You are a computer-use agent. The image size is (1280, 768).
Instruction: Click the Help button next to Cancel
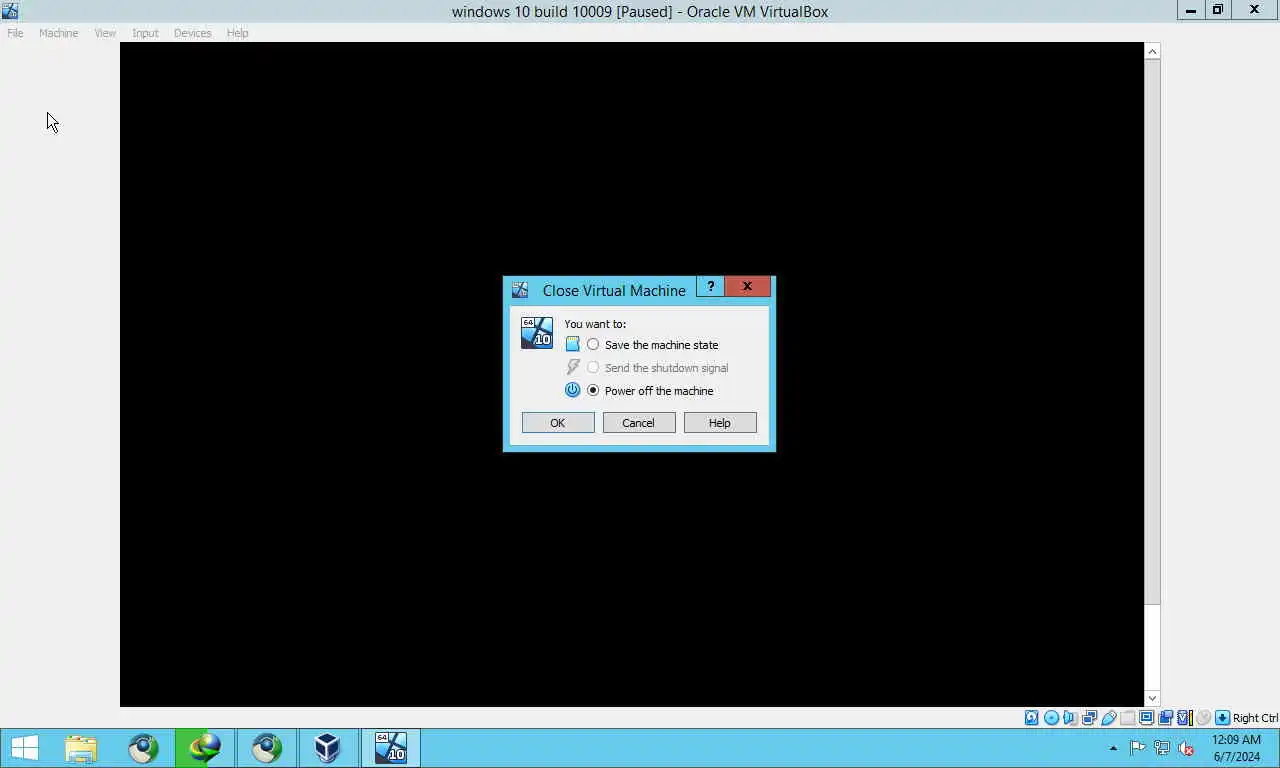point(720,423)
